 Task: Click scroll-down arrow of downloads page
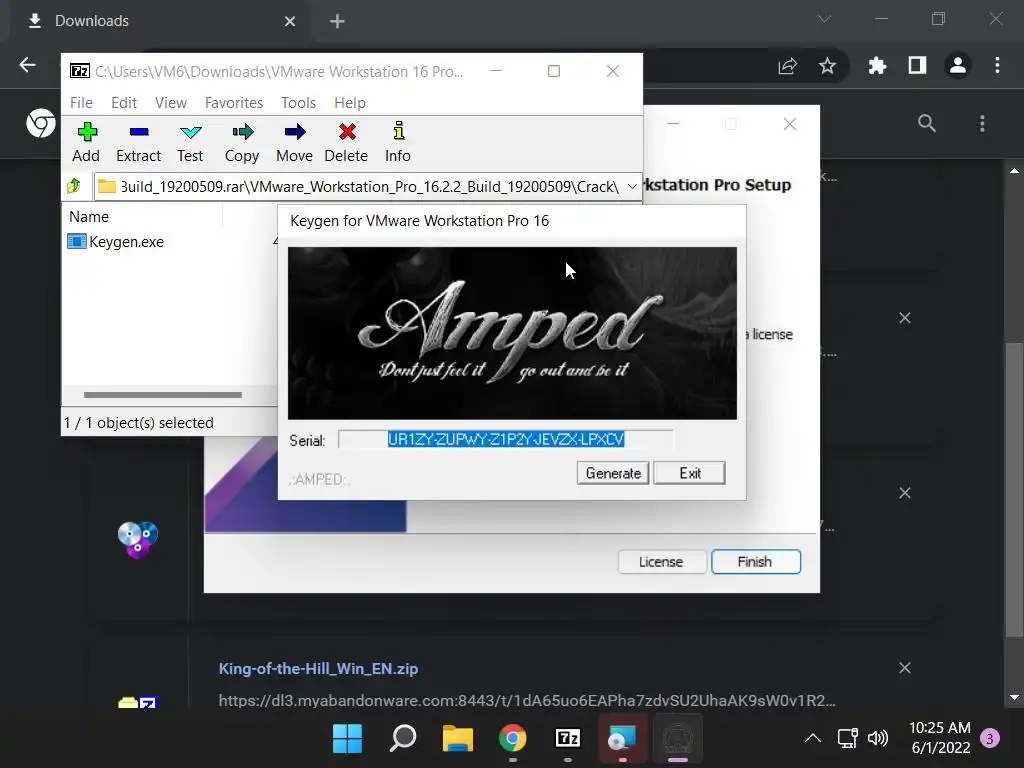pyautogui.click(x=1014, y=697)
